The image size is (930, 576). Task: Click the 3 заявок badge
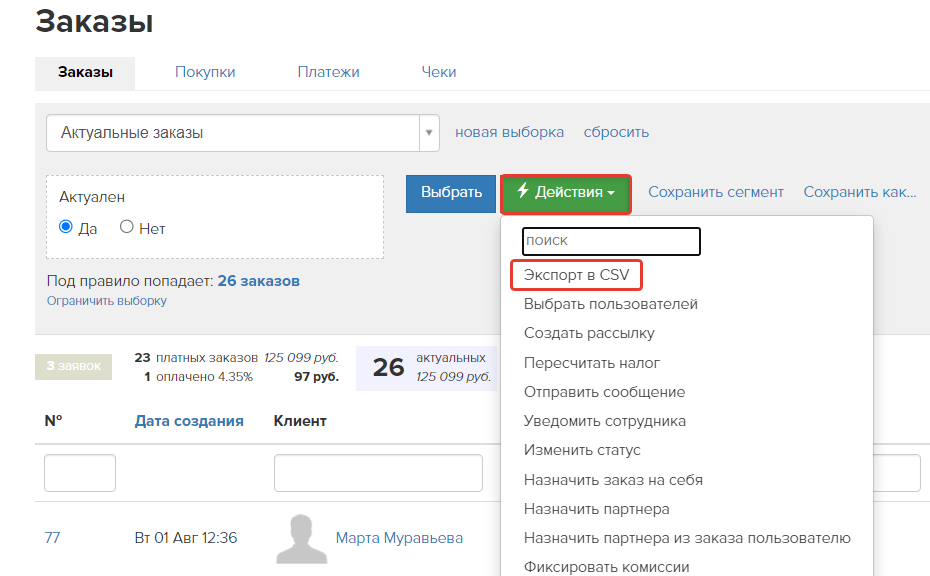(74, 367)
